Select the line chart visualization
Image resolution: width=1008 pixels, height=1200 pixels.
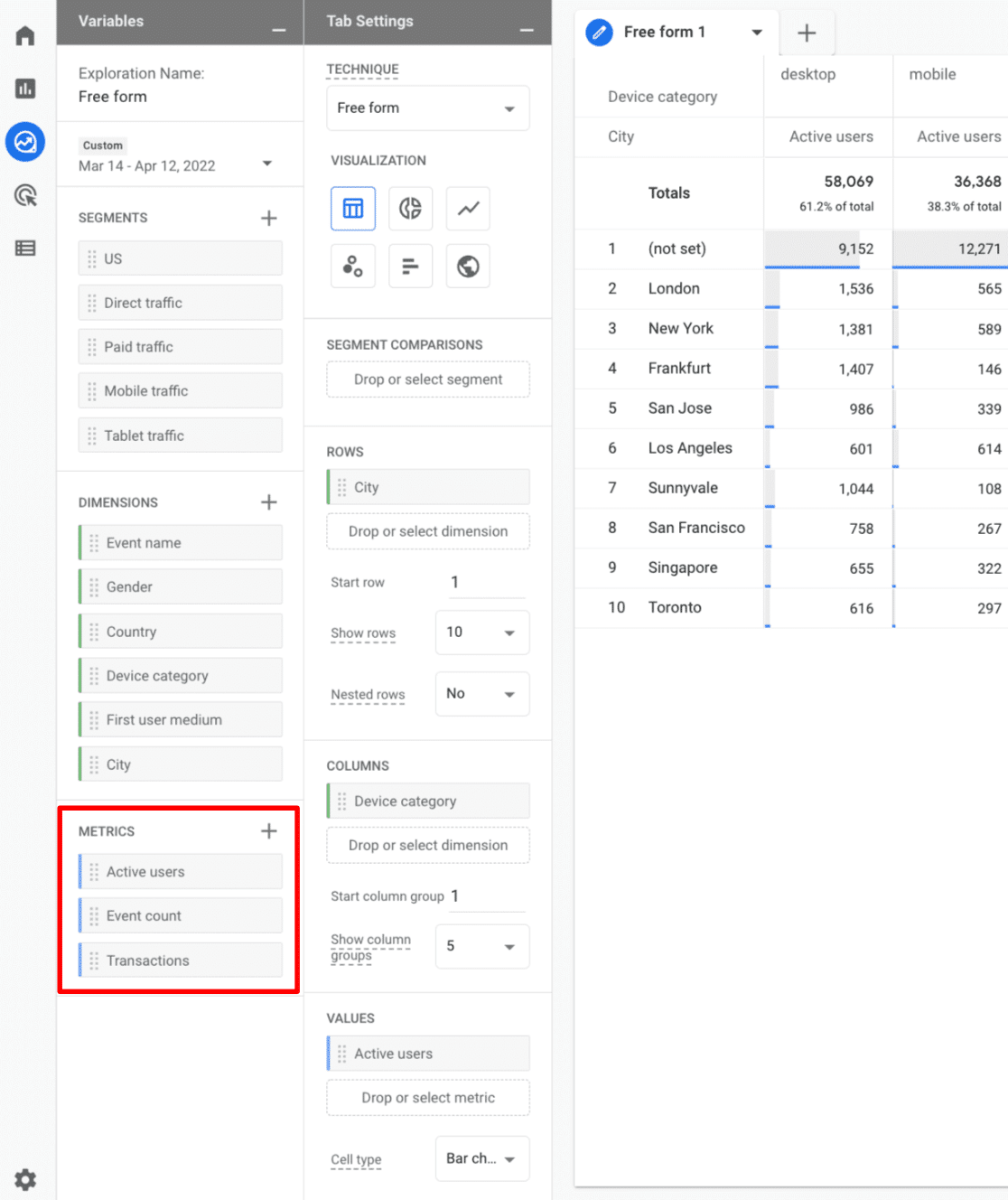[x=468, y=209]
